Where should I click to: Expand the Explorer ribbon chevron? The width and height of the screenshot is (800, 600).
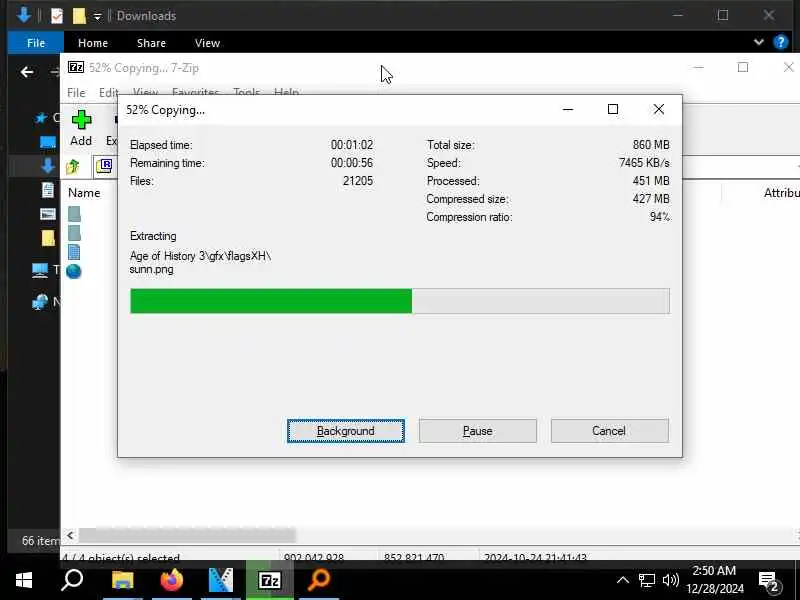[x=759, y=42]
